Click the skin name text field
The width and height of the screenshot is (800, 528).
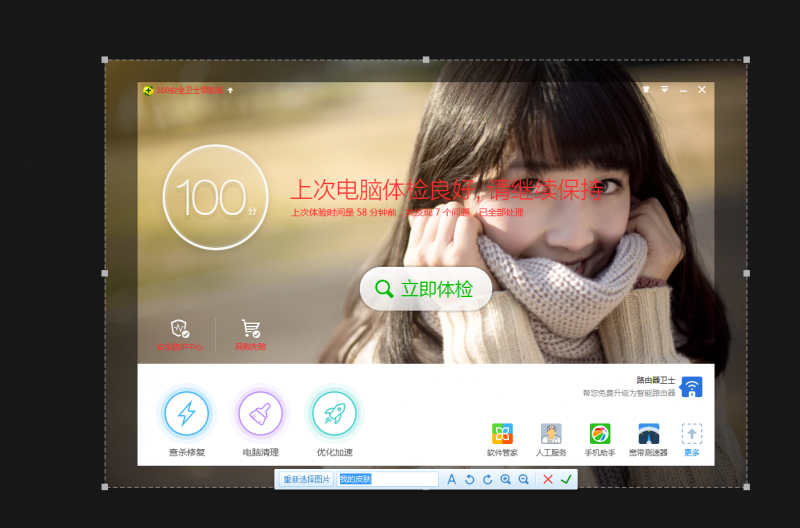coord(388,480)
